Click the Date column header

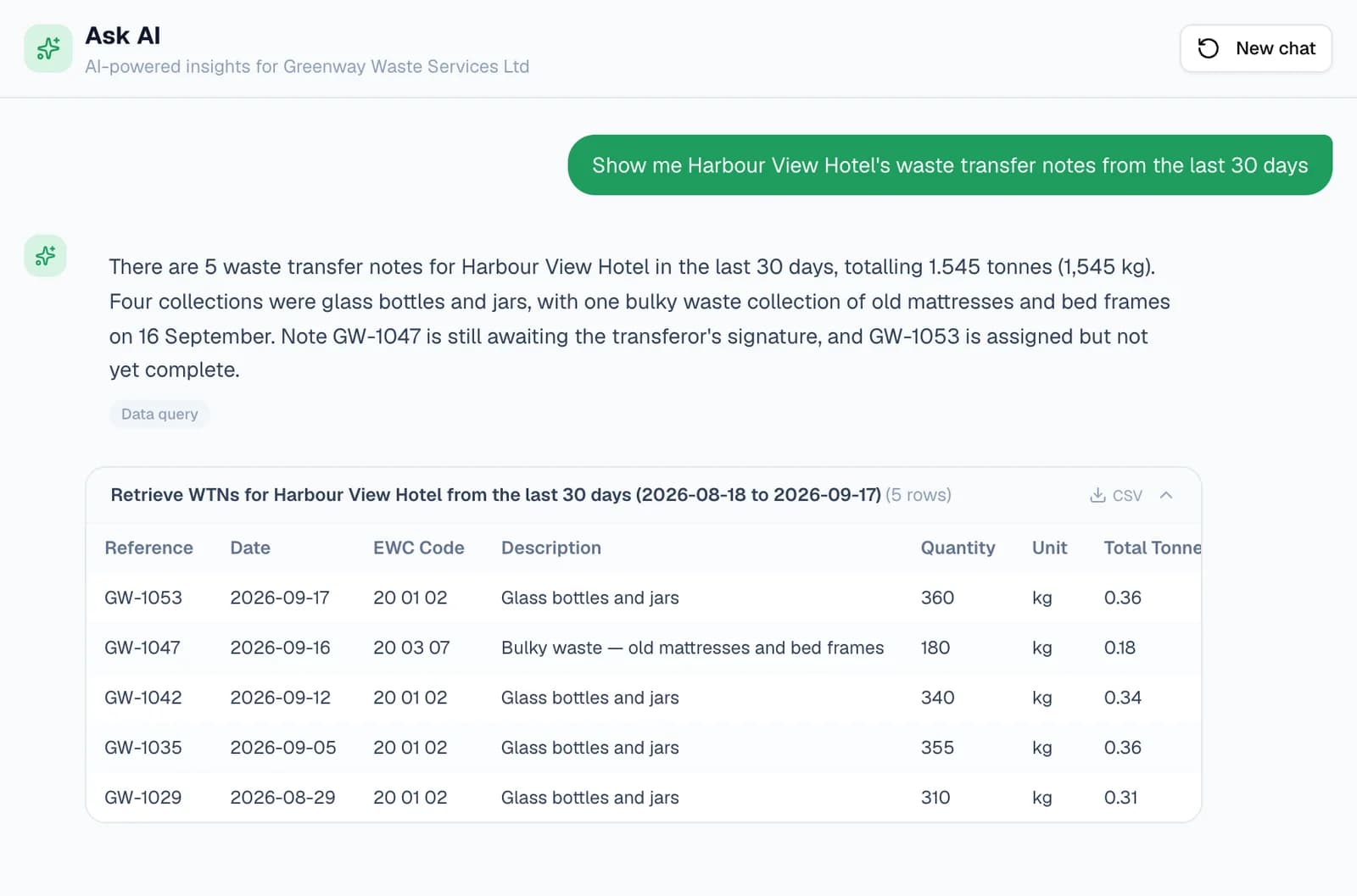click(x=250, y=548)
